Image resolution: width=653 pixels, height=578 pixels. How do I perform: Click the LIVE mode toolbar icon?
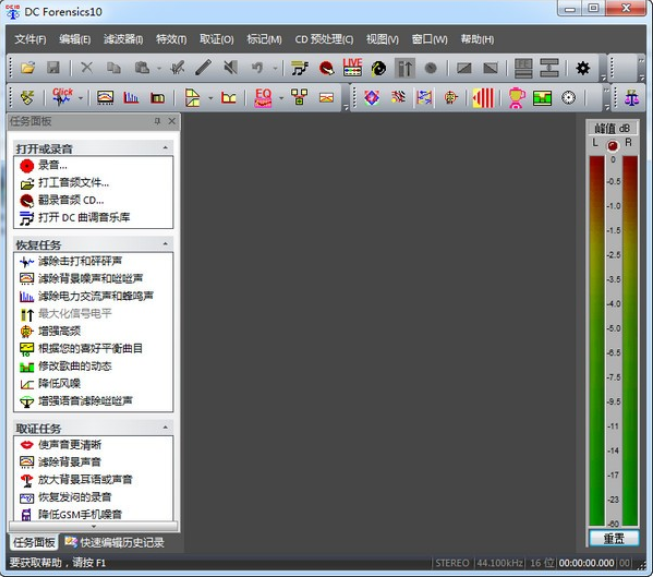[x=352, y=68]
